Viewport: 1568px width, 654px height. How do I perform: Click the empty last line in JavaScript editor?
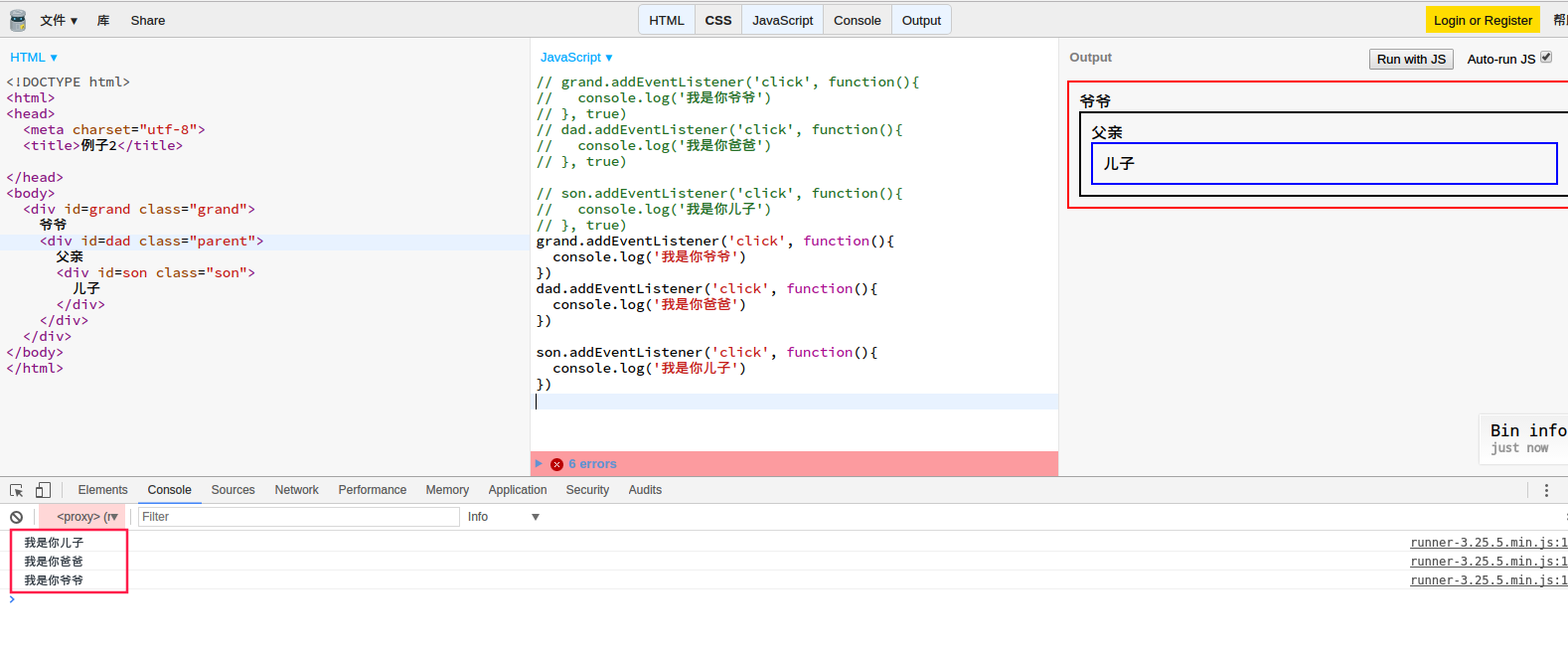[796, 402]
